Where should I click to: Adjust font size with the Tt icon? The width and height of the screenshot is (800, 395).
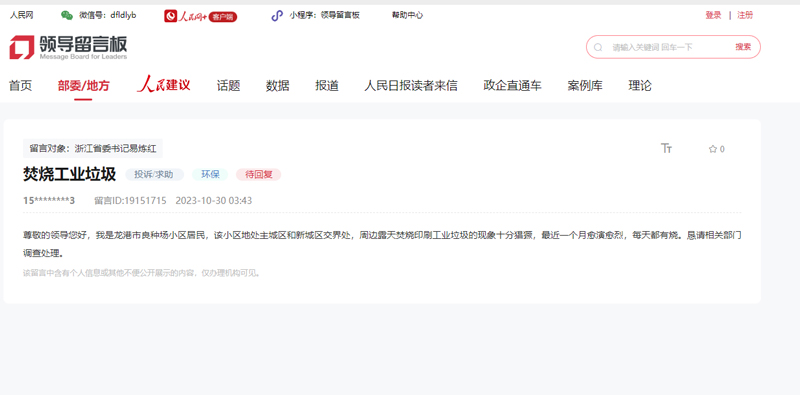click(666, 149)
